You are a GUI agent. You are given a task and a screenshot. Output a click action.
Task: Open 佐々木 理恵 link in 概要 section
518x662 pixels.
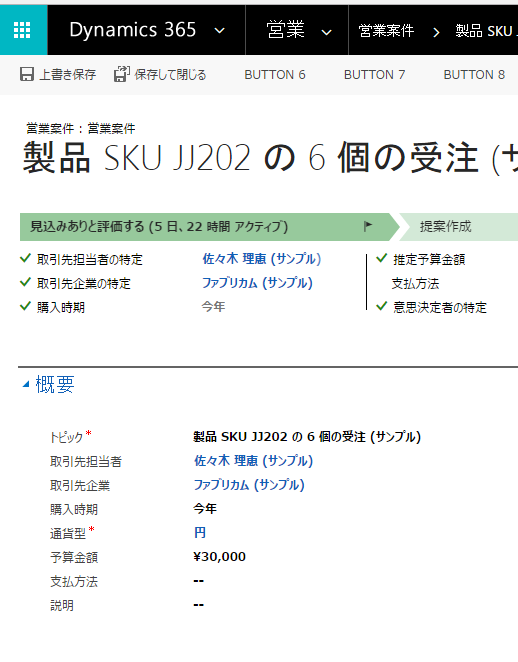tap(253, 461)
